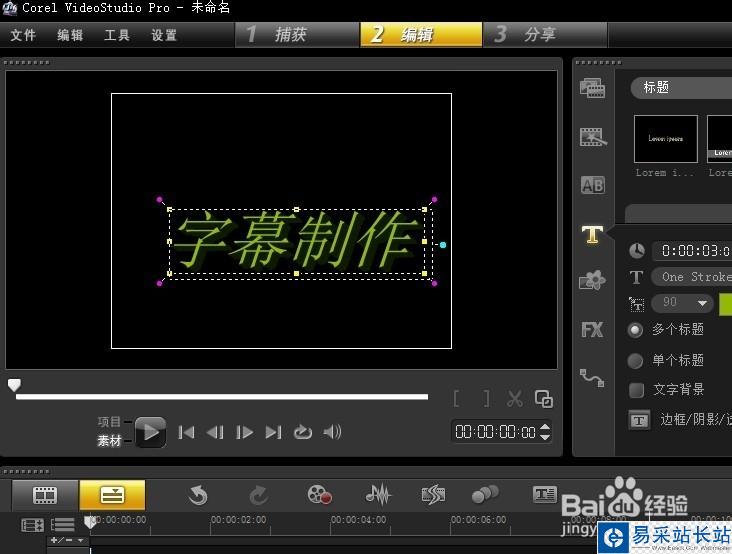Click the preview scrubber jog slider
Screen dimensions: 732x554
[14, 385]
